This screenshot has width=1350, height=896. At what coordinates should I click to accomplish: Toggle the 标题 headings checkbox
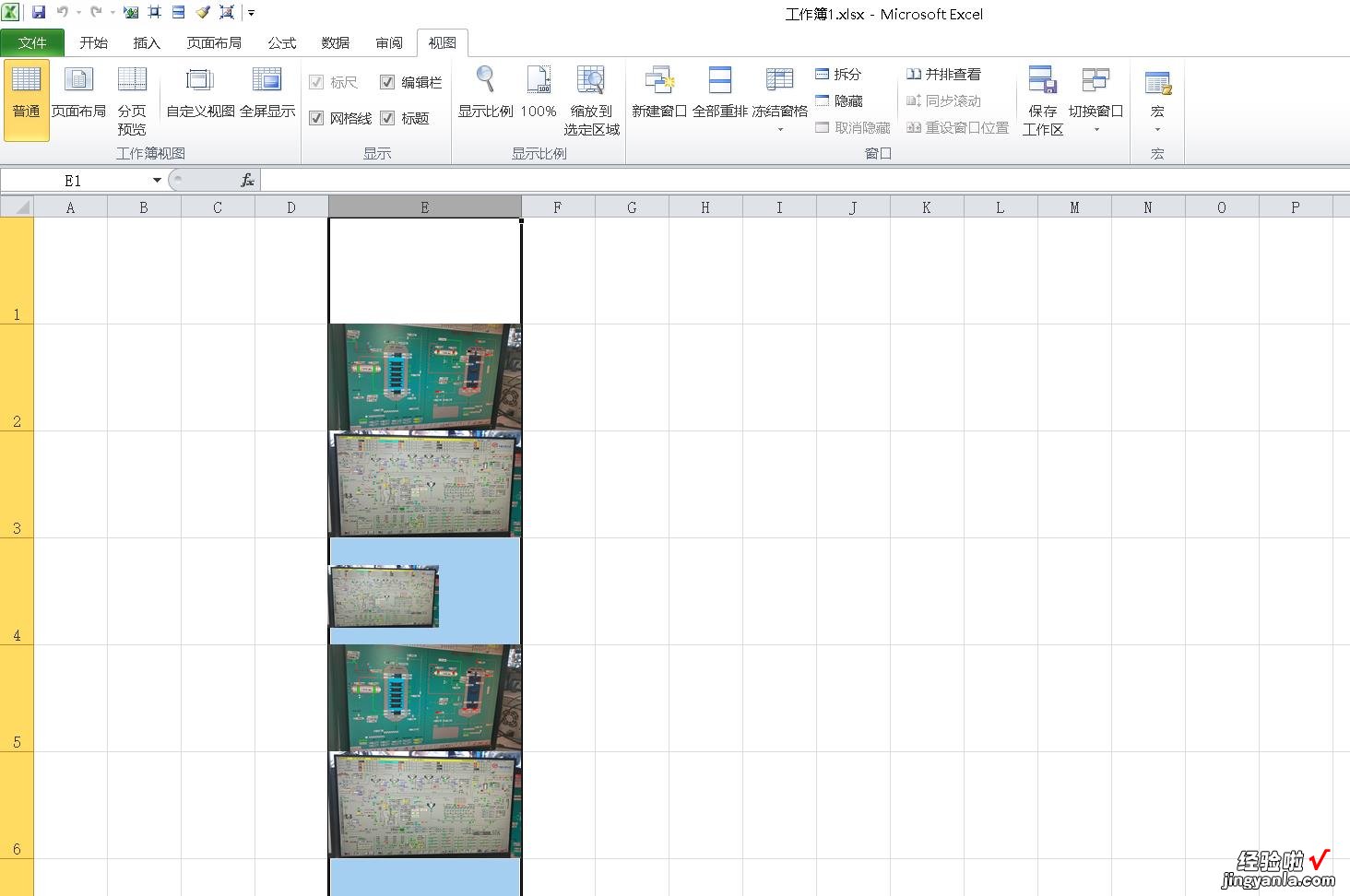tap(387, 118)
